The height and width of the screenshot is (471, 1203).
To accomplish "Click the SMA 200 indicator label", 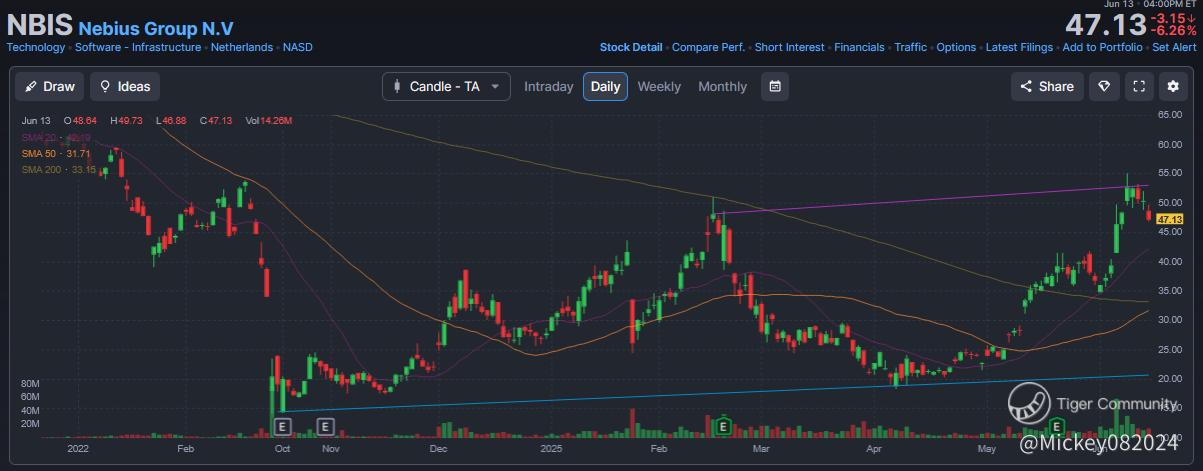I will coord(59,170).
